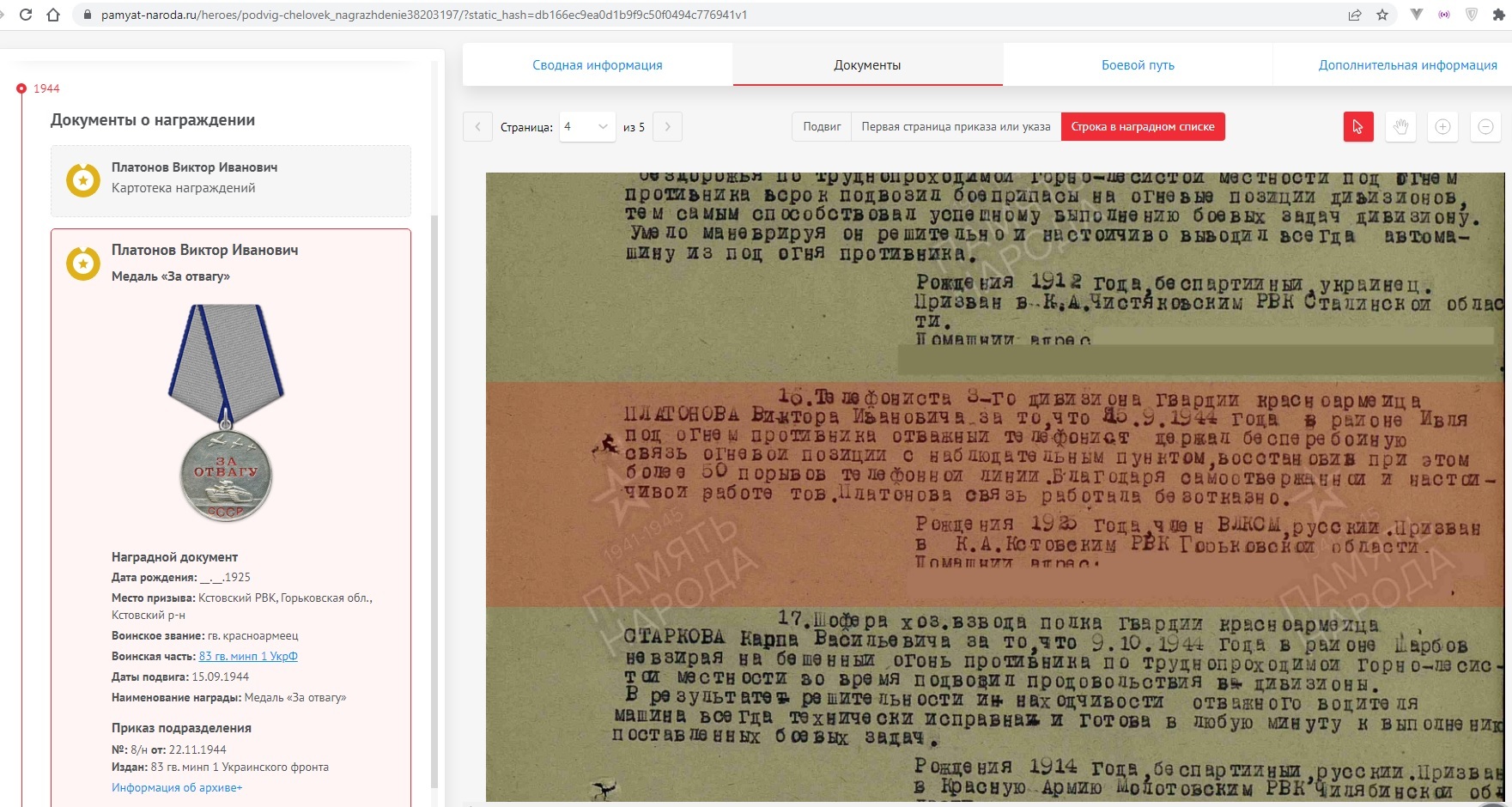Share this page using the address bar share icon
Viewport: 1512px width, 807px height.
tap(1355, 15)
